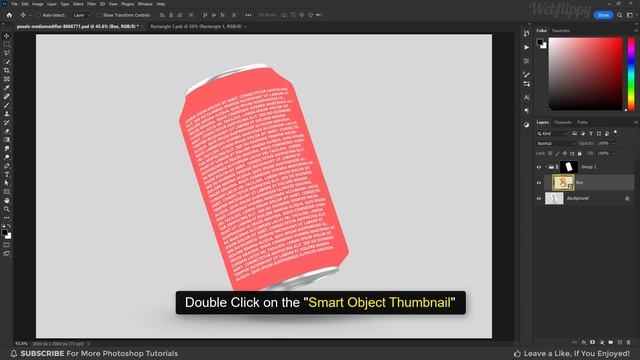Open more options three-dots in options bar
Screen dimensions: 640x360
pos(248,15)
